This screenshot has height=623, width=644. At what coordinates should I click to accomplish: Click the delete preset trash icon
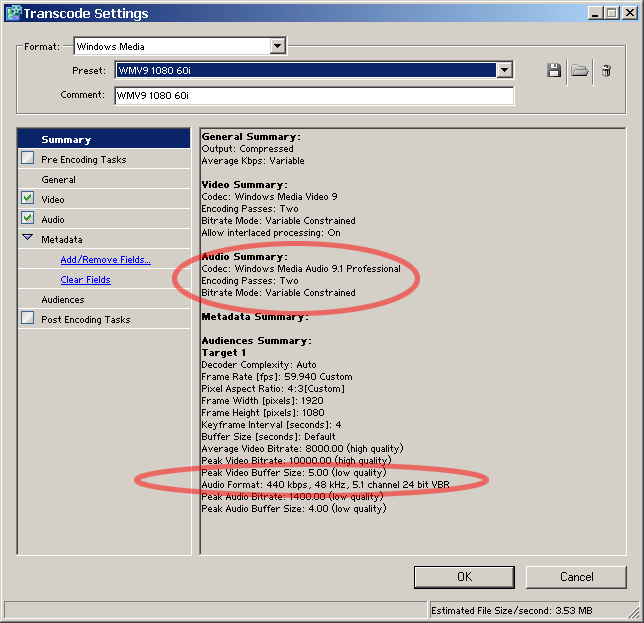pyautogui.click(x=606, y=71)
